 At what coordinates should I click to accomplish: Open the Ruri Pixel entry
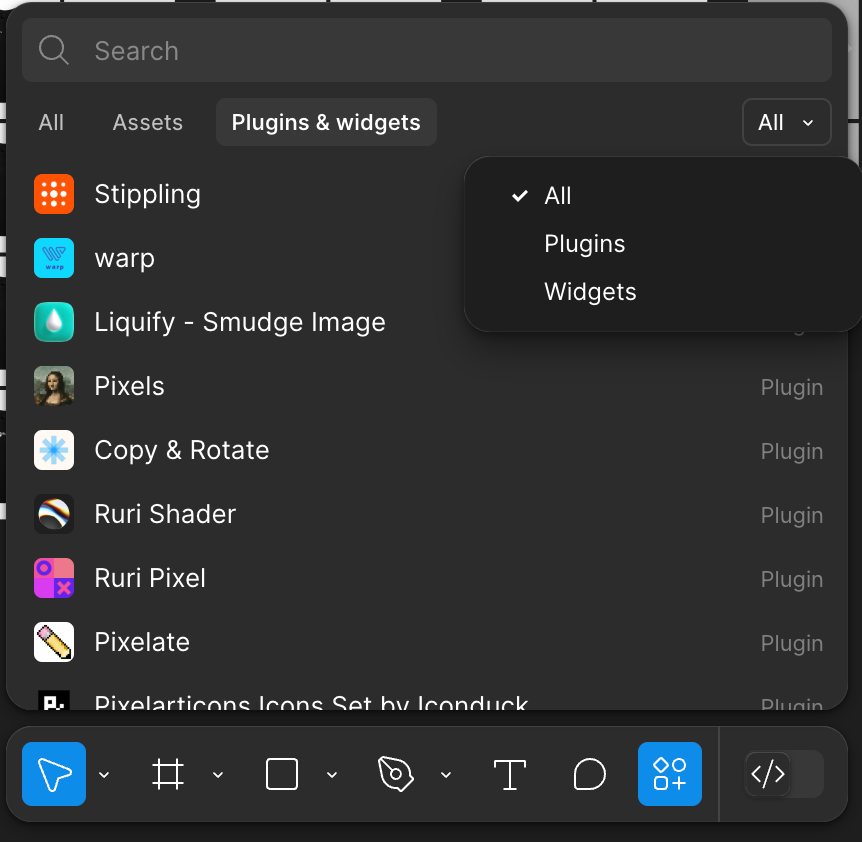coord(427,578)
